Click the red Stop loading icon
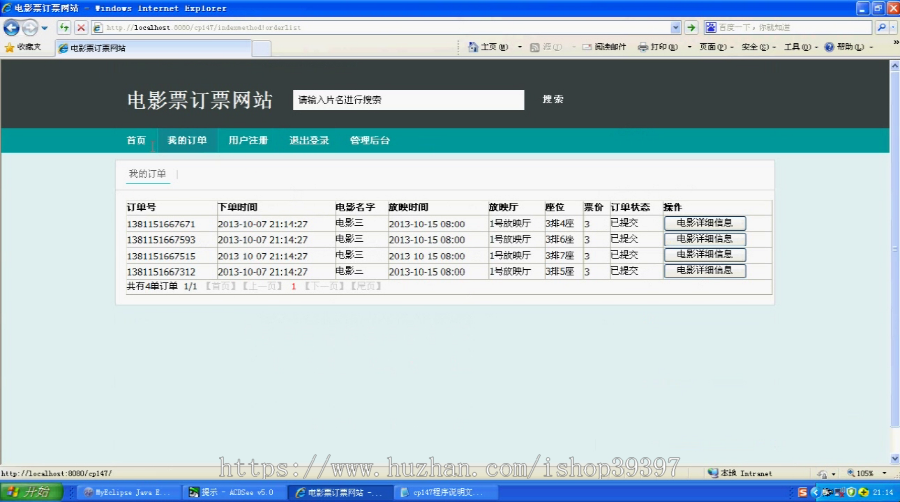The height and width of the screenshot is (502, 900). click(x=81, y=28)
